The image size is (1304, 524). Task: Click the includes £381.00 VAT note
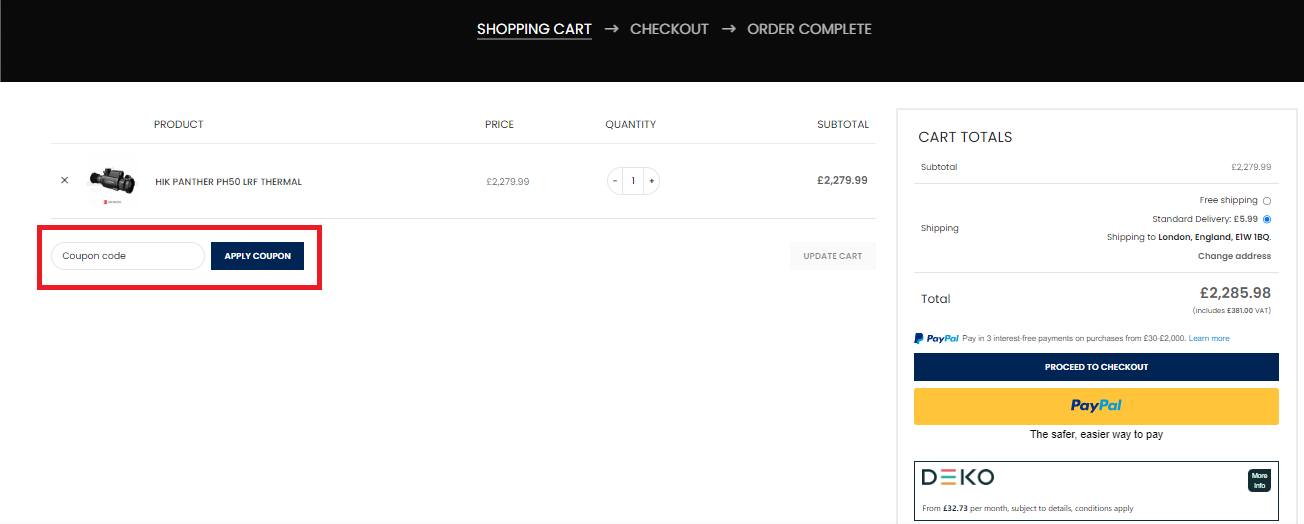[1232, 311]
